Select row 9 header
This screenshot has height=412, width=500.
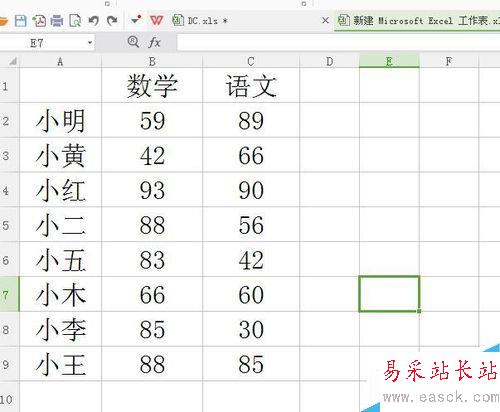10,364
